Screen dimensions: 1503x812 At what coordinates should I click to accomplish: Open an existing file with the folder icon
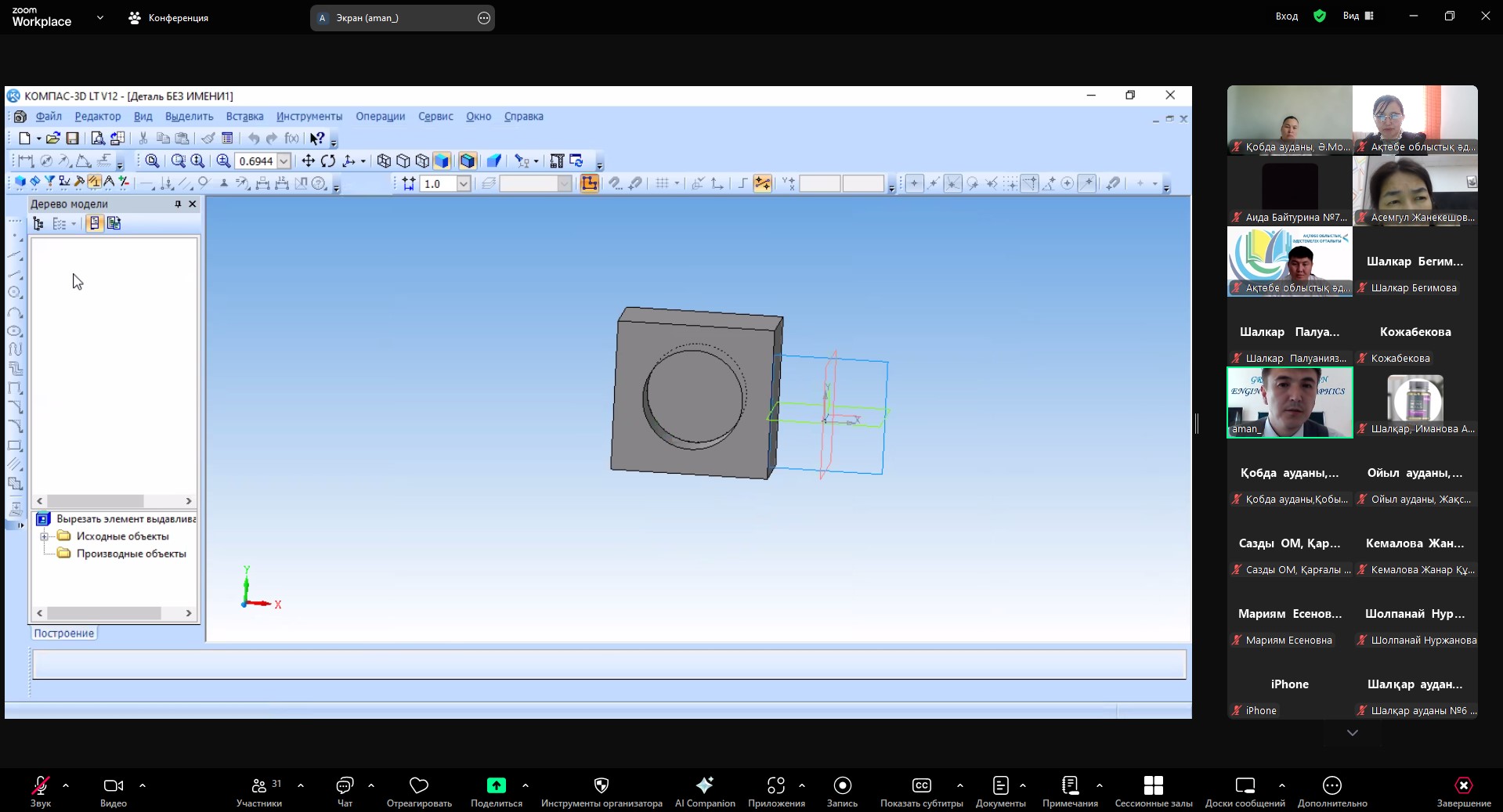(x=52, y=139)
